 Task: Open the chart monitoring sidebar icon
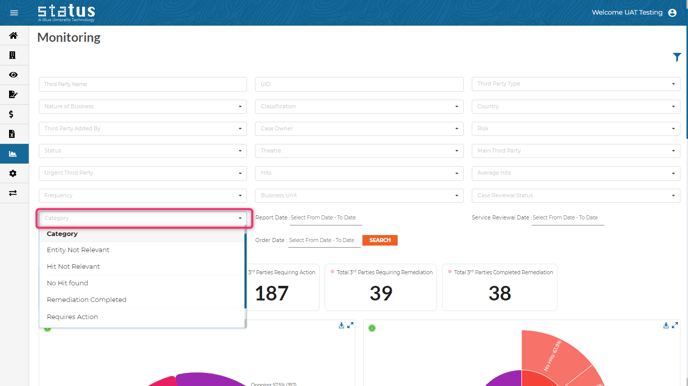click(13, 154)
